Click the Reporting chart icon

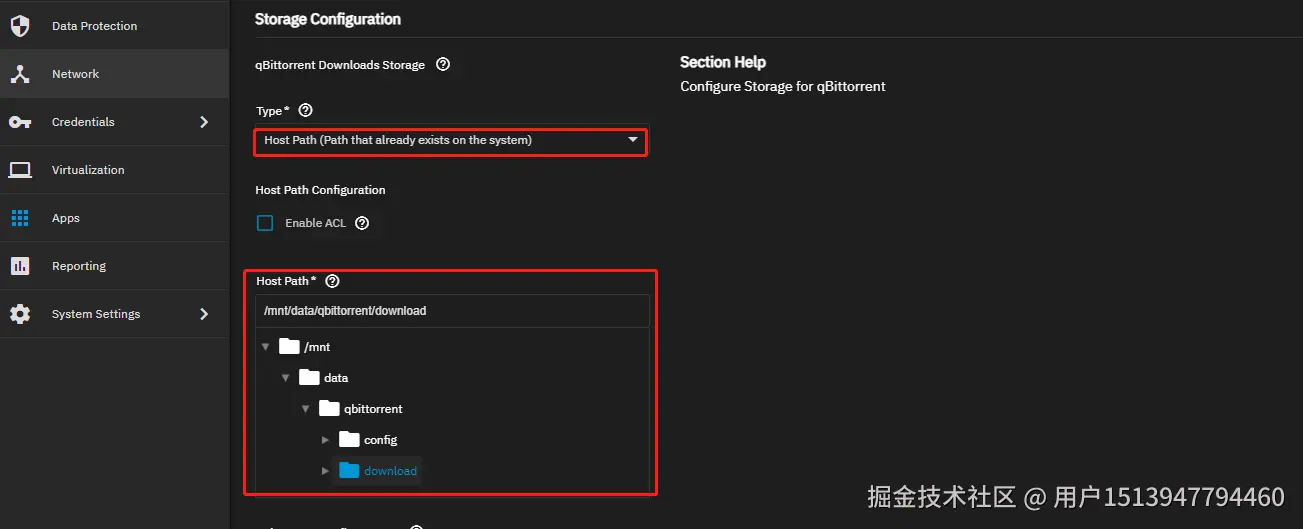click(20, 266)
